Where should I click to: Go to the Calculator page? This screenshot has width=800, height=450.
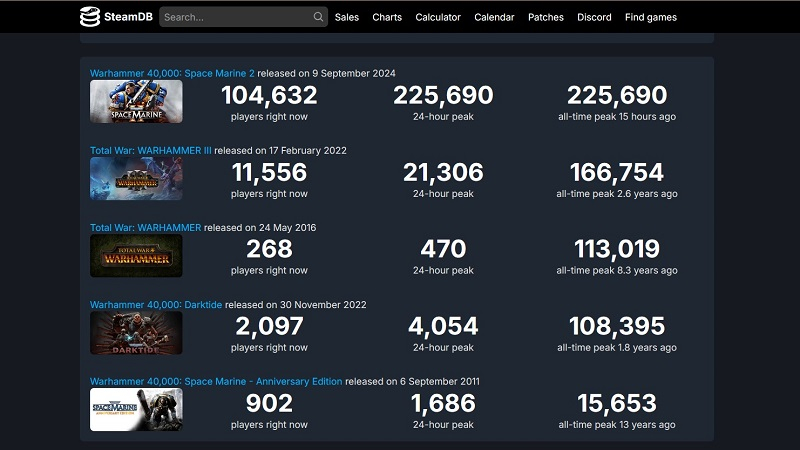click(x=438, y=17)
